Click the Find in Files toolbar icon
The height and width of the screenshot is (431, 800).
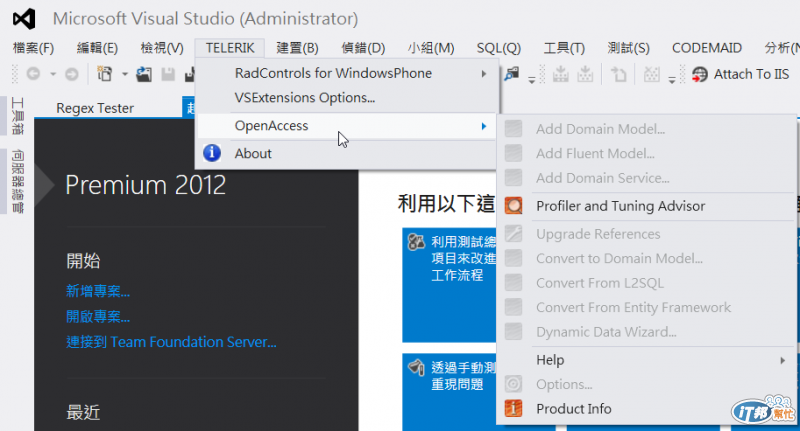511,74
